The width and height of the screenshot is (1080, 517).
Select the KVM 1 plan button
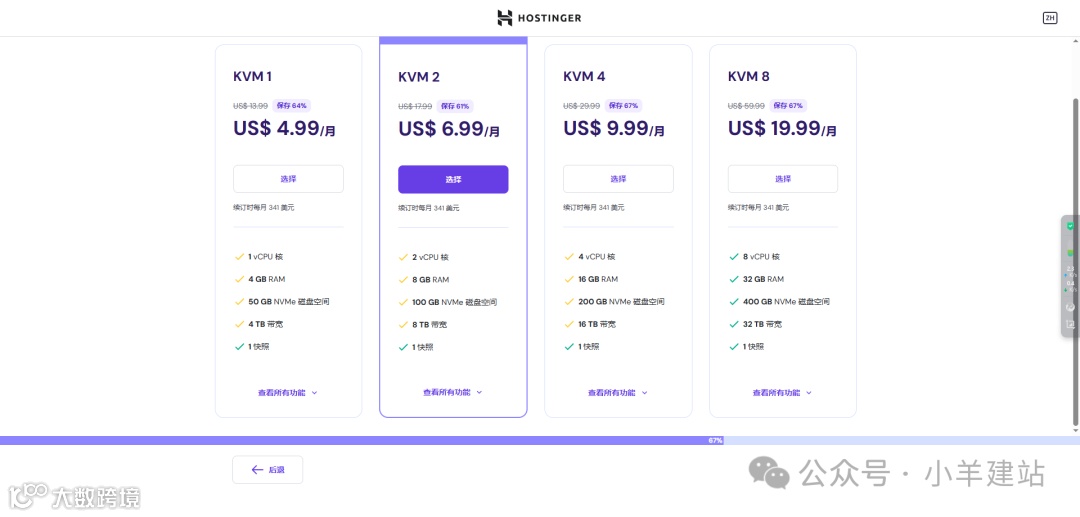288,179
